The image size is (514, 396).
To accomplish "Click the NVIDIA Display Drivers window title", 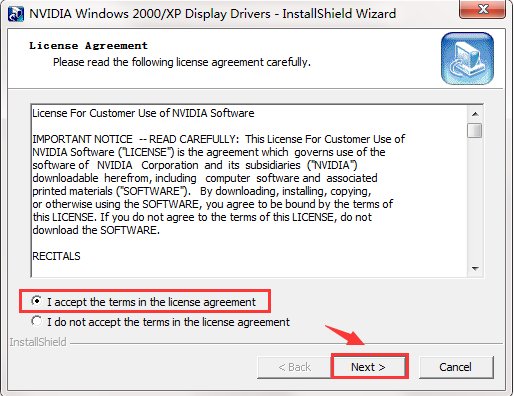I will [x=213, y=14].
